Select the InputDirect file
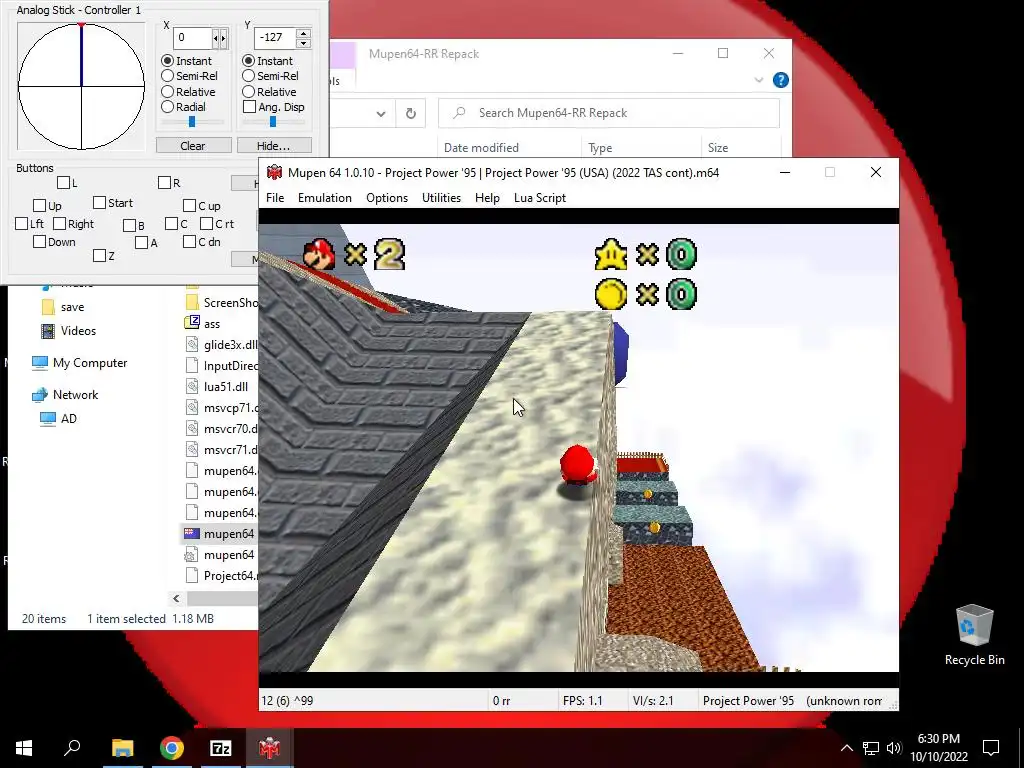 click(222, 366)
